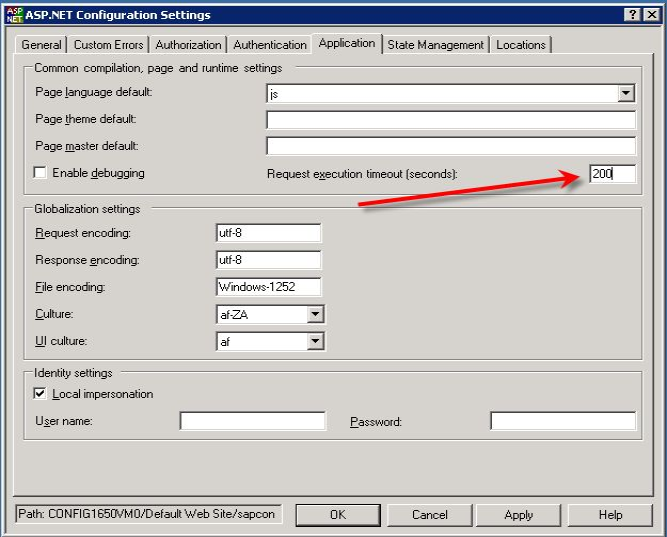Select the Application tab
Viewport: 667px width, 537px height.
click(347, 43)
